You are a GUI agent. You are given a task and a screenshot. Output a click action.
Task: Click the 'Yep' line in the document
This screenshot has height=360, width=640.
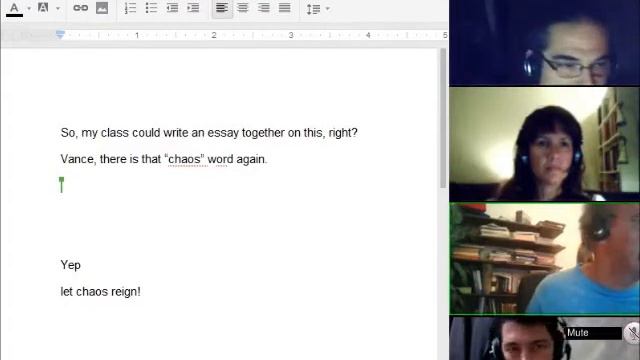[71, 265]
